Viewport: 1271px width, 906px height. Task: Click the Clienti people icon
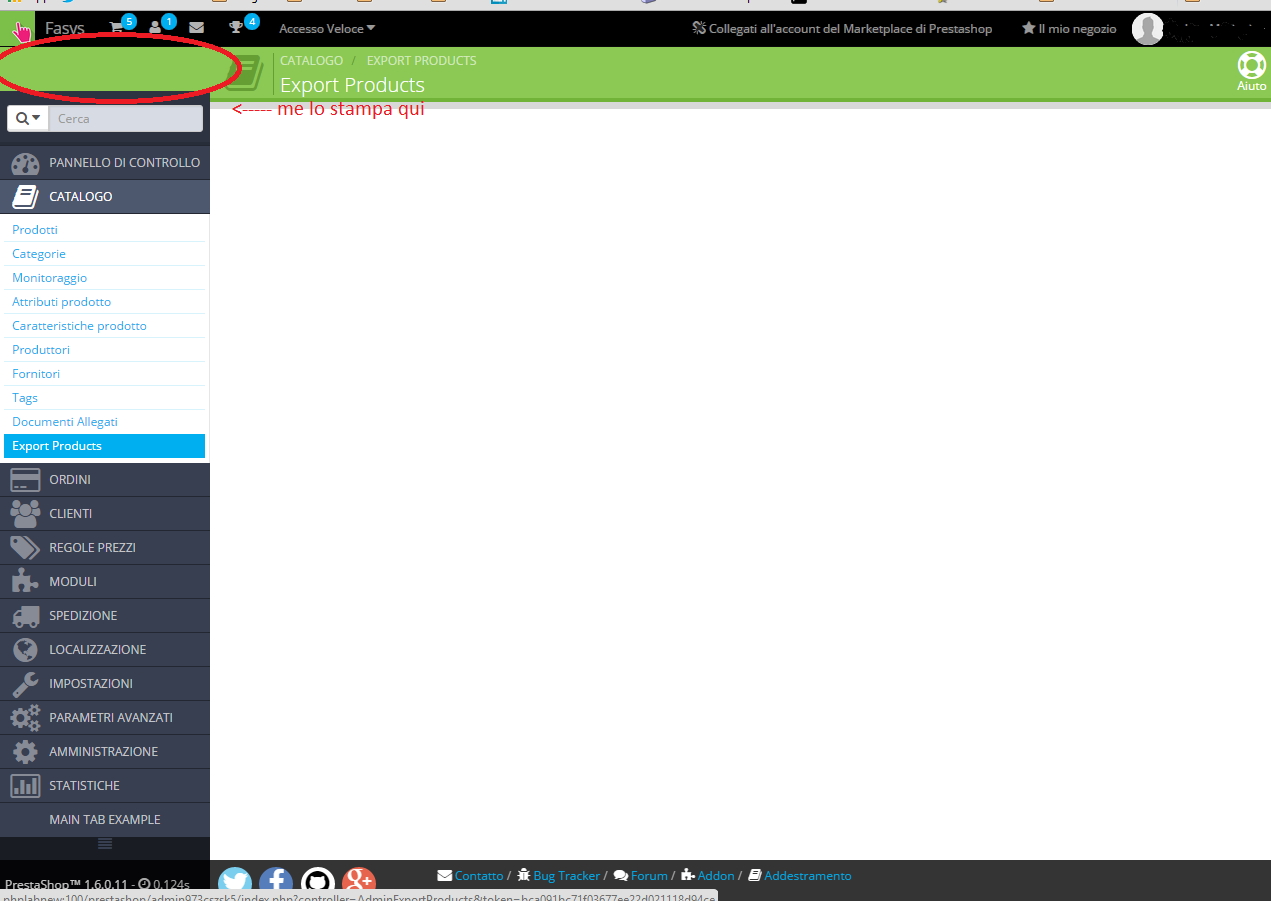[x=25, y=514]
